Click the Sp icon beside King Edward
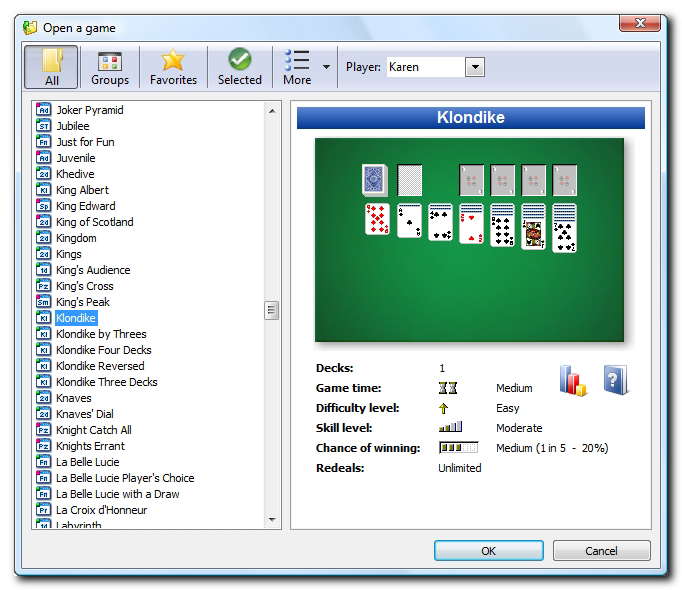Viewport: 682px width, 590px height. (43, 206)
